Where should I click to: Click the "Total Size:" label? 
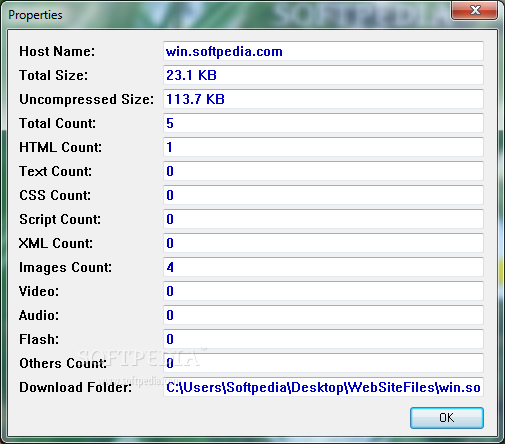click(x=53, y=75)
